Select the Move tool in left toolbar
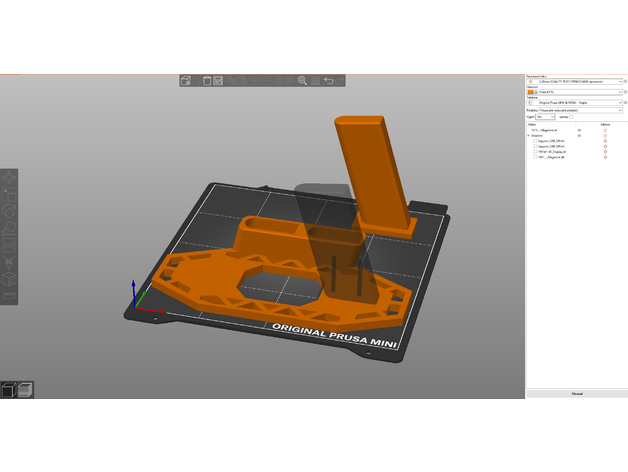The height and width of the screenshot is (472, 628). point(8,177)
